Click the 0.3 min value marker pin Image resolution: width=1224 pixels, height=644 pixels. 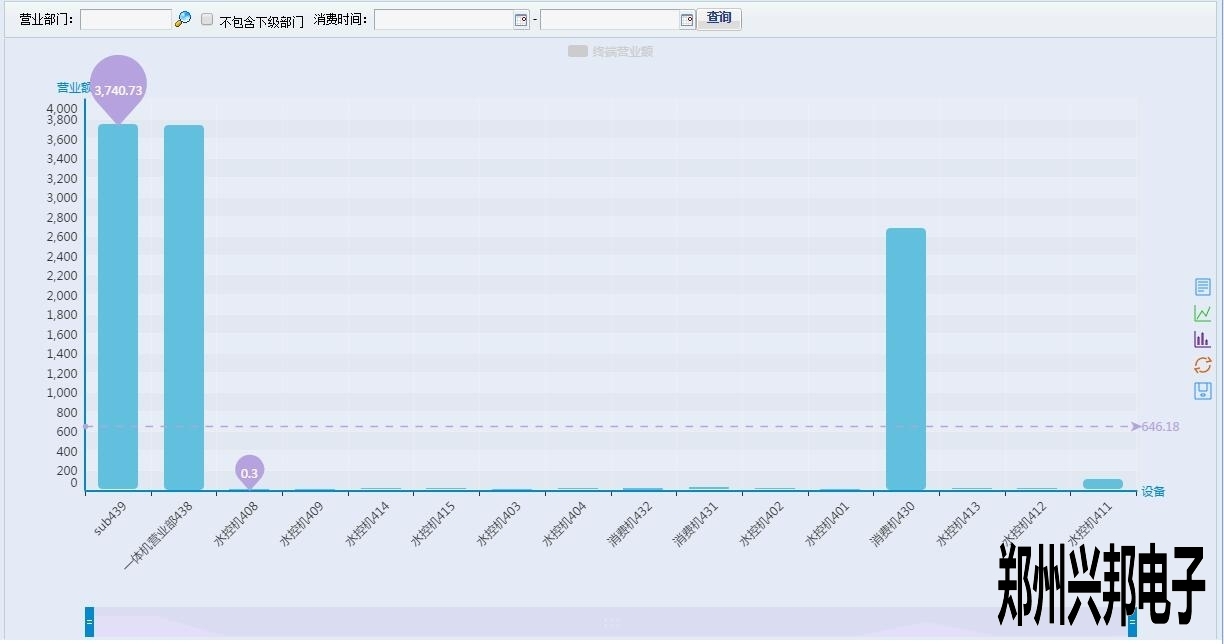[x=249, y=472]
